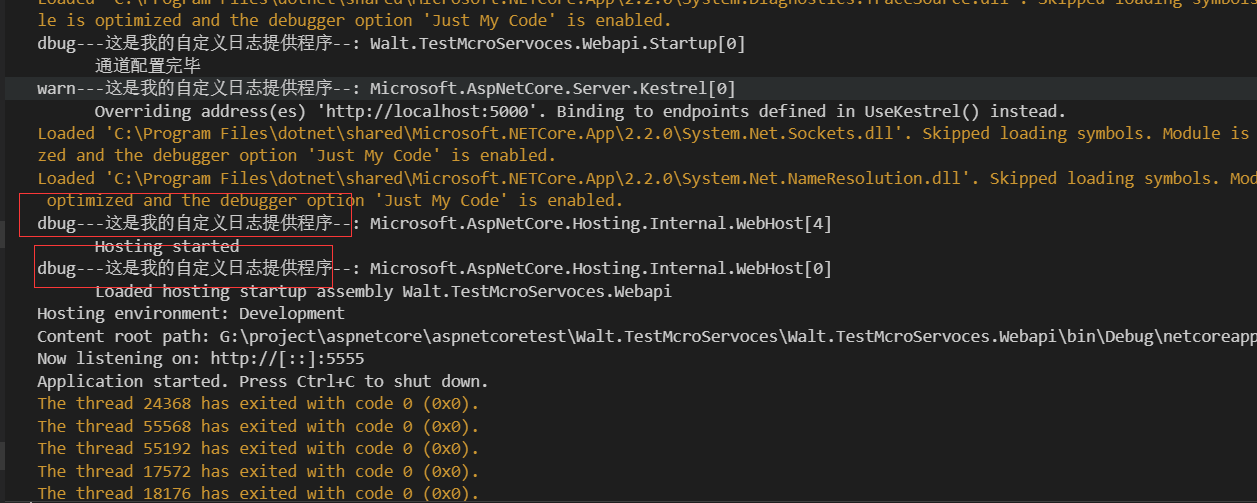The image size is (1257, 503).
Task: Select 'Hosting environment: Development' line
Action: (190, 314)
